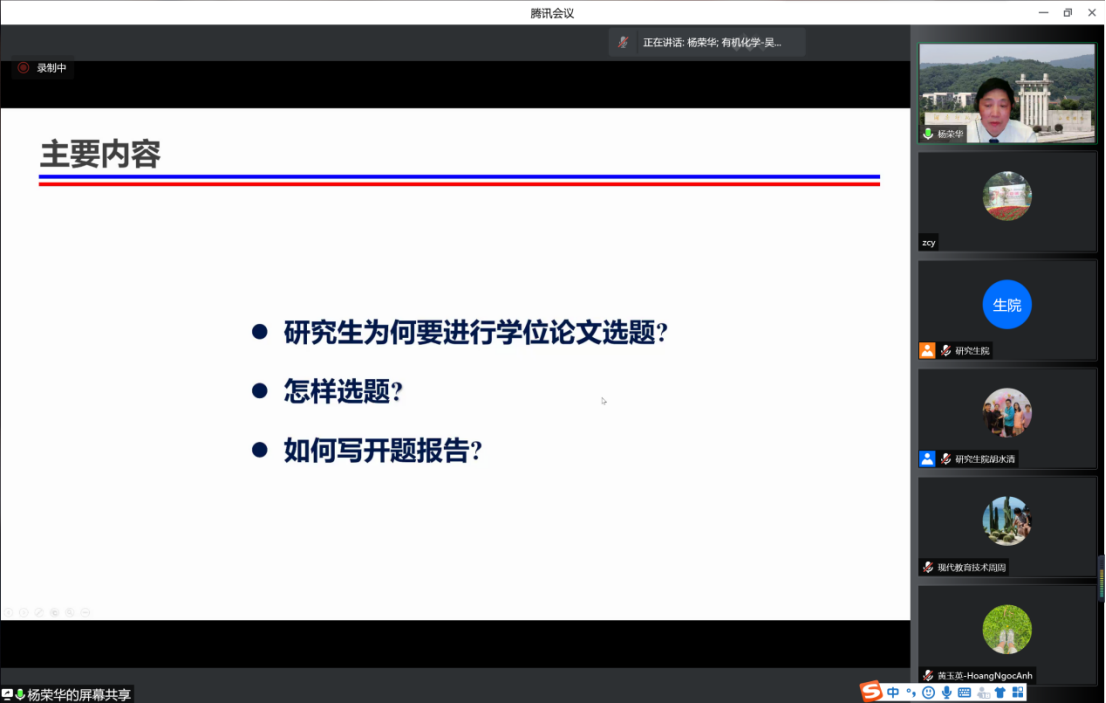Click Sogou account user icon
This screenshot has width=1106, height=703.
[x=983, y=693]
